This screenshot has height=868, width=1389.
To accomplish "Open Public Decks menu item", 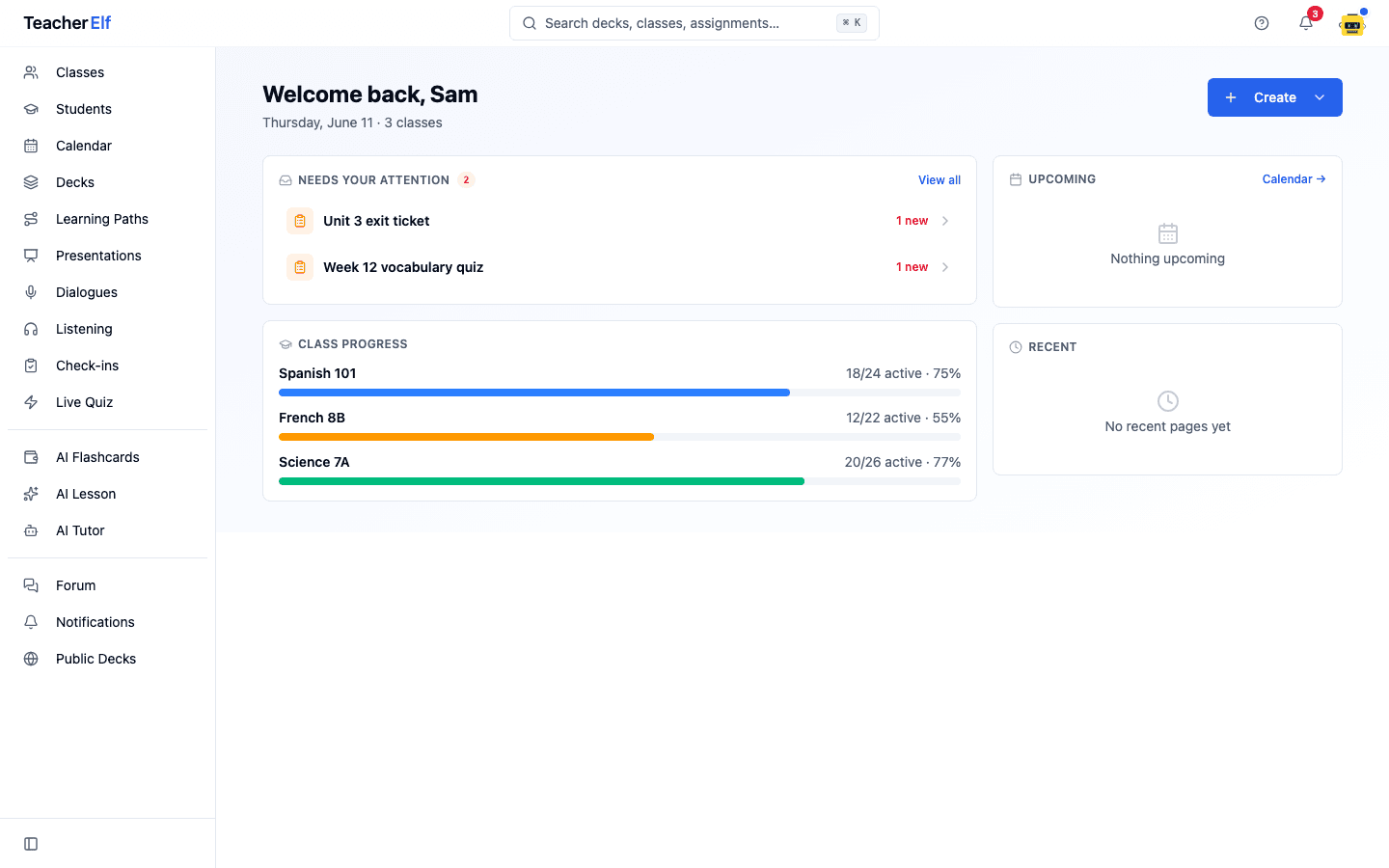I will click(x=108, y=659).
